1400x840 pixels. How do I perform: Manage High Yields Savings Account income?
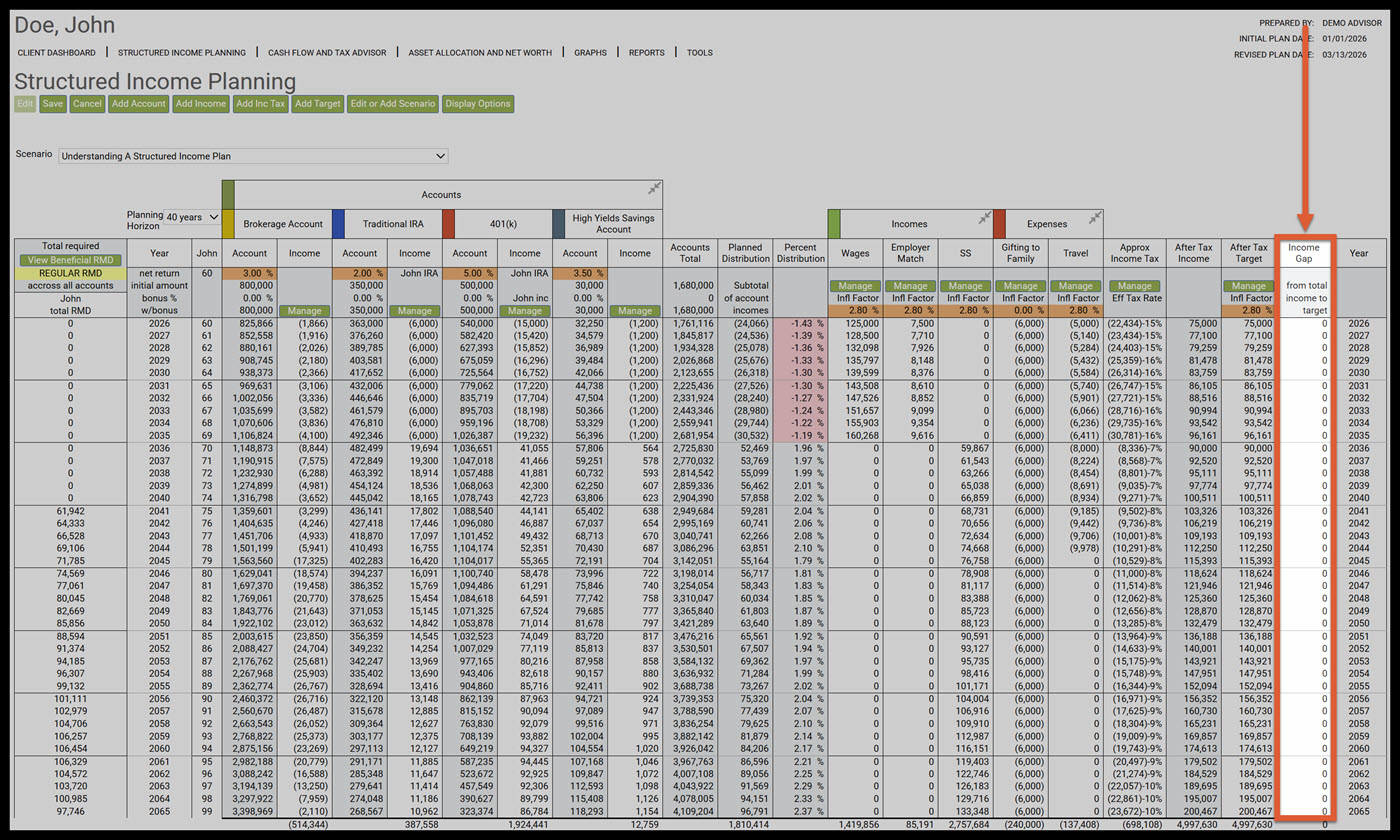pos(634,311)
